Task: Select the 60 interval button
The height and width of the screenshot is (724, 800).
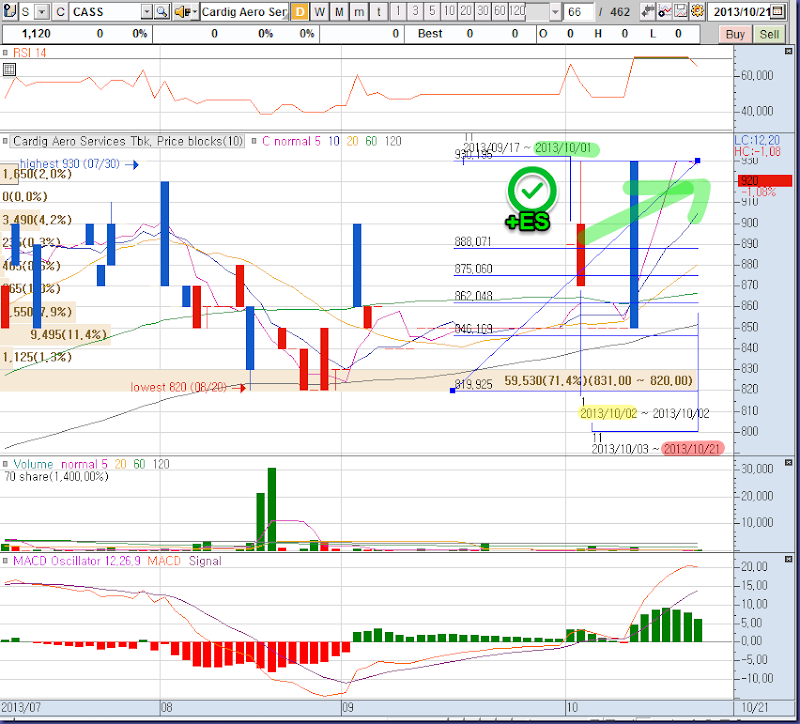Action: (499, 11)
